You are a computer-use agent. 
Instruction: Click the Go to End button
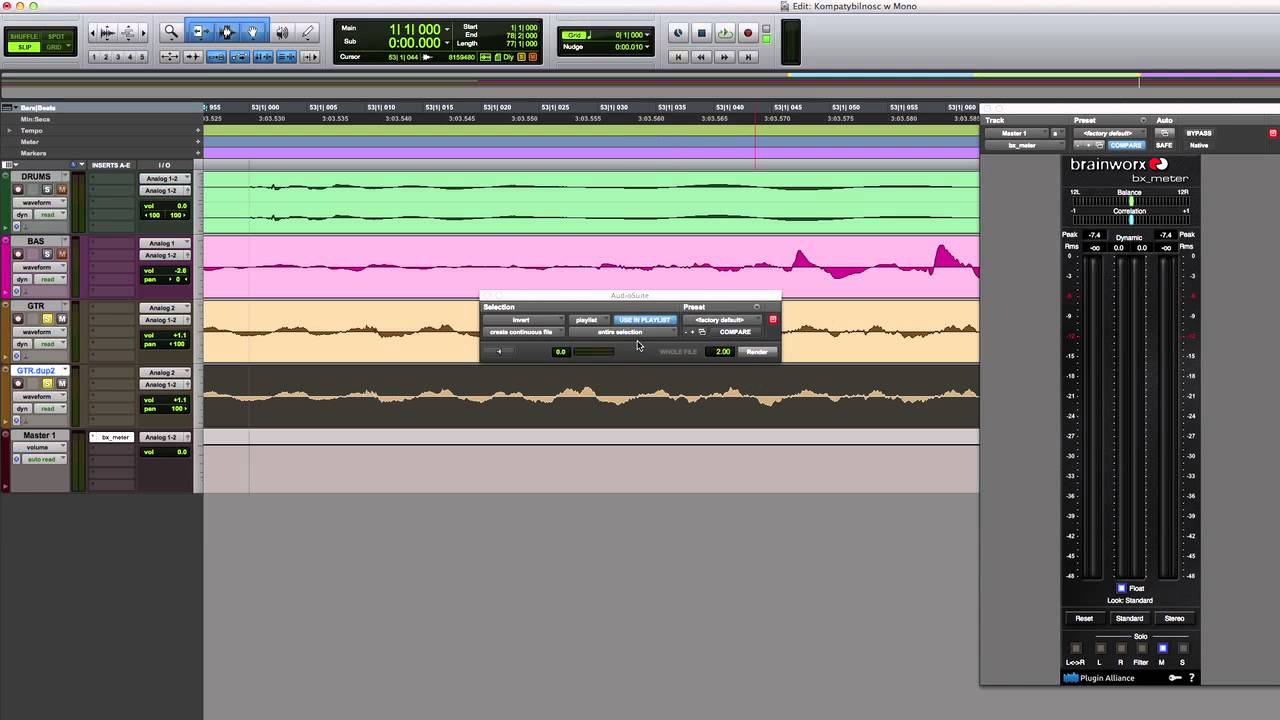coord(748,57)
